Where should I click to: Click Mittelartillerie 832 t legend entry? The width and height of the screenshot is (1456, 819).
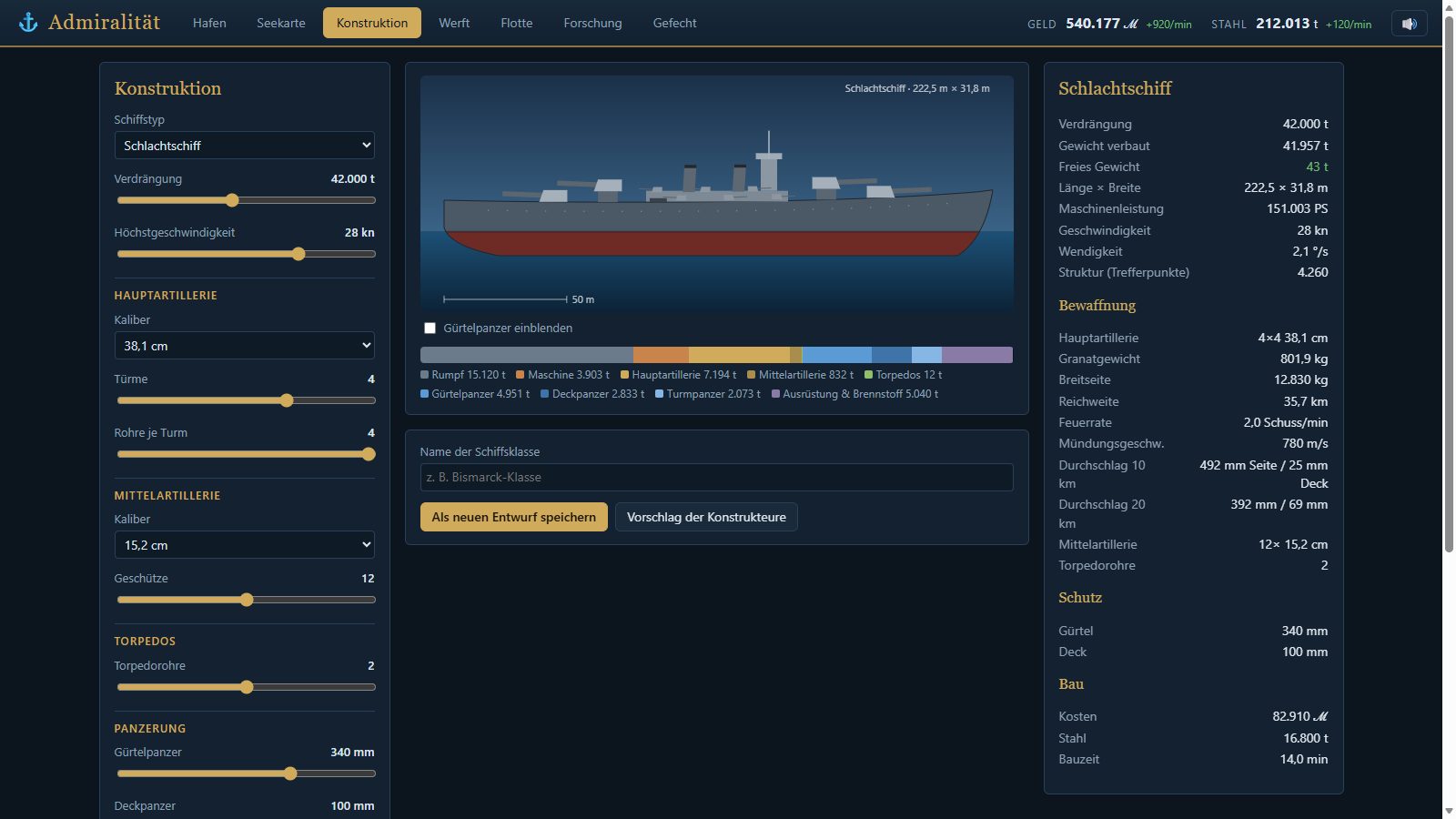801,375
